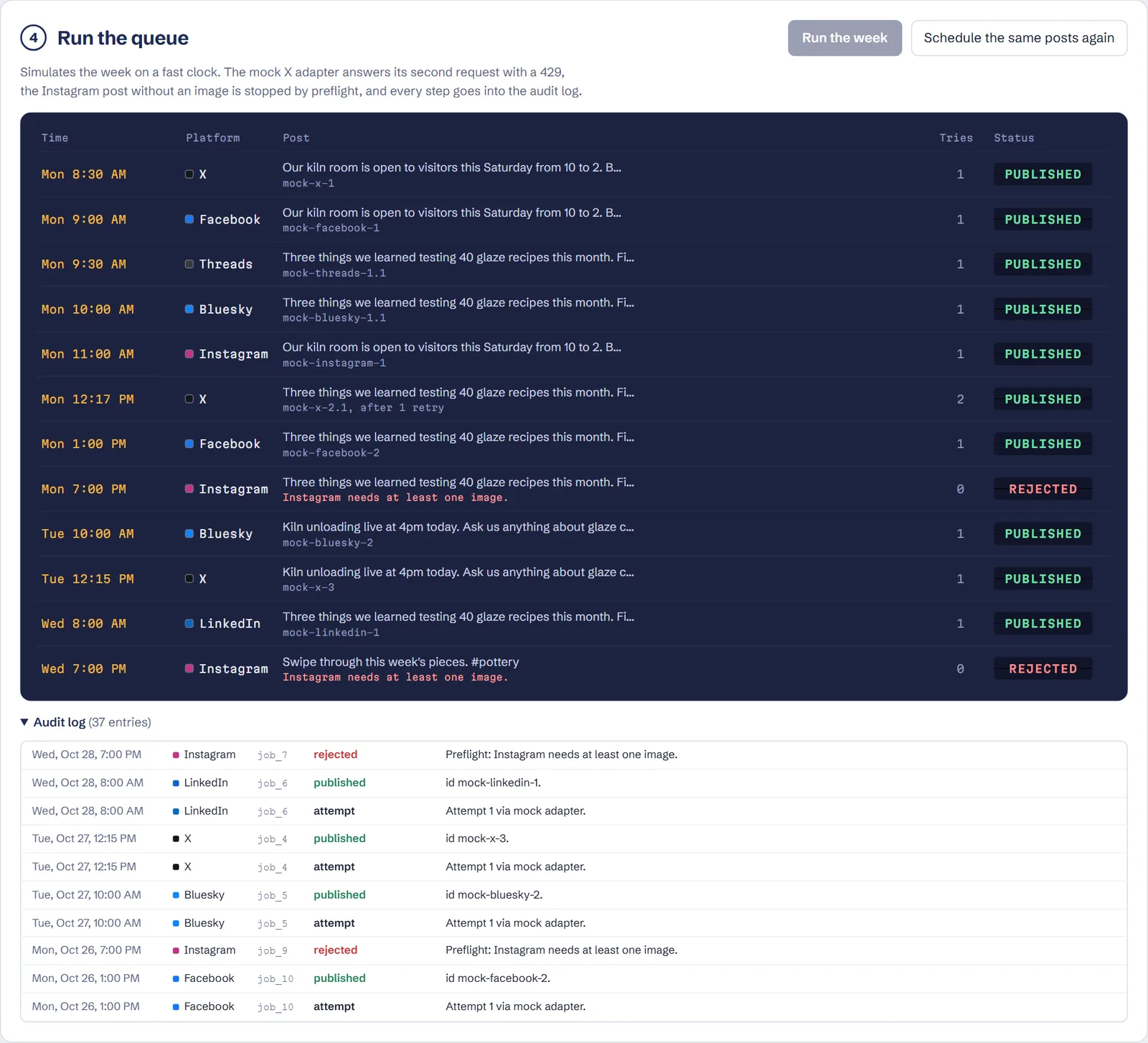This screenshot has height=1043, width=1148.
Task: Click the REJECTED badge for Wed 7:00 PM
Action: [x=1043, y=668]
